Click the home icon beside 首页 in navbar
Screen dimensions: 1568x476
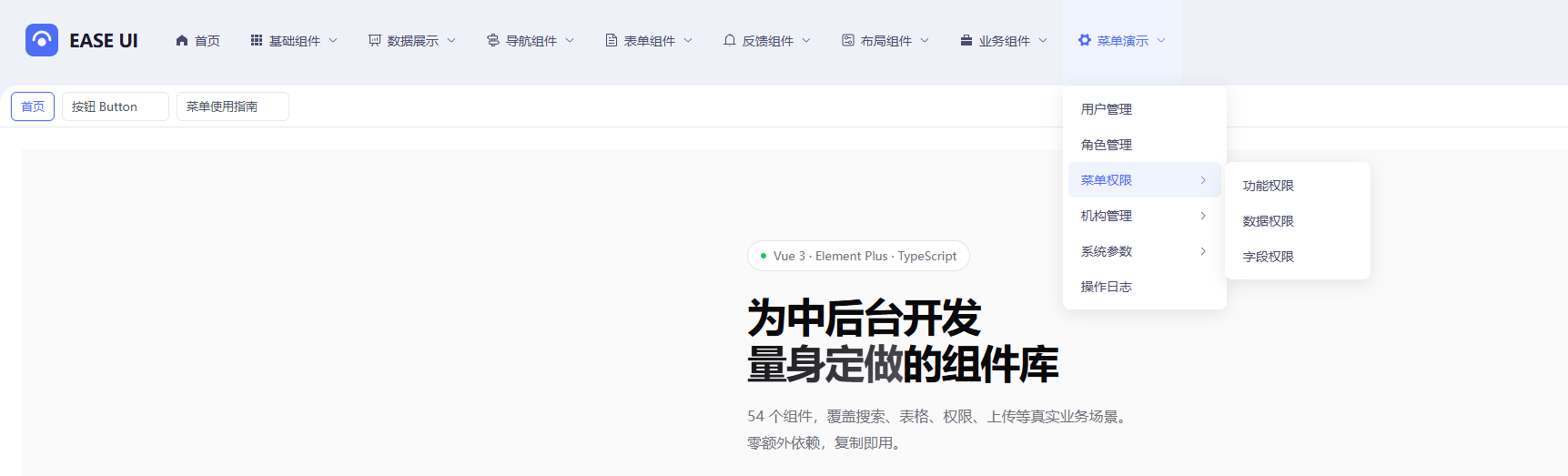tap(182, 40)
